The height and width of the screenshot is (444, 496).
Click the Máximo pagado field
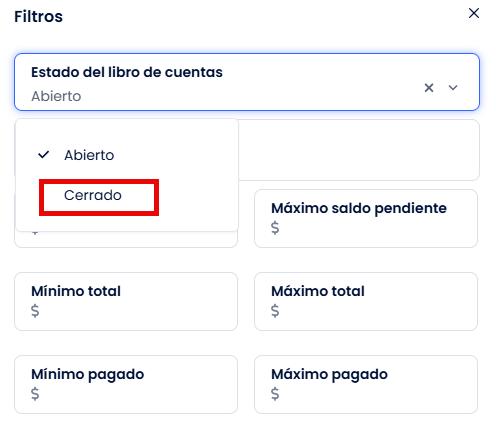(366, 385)
